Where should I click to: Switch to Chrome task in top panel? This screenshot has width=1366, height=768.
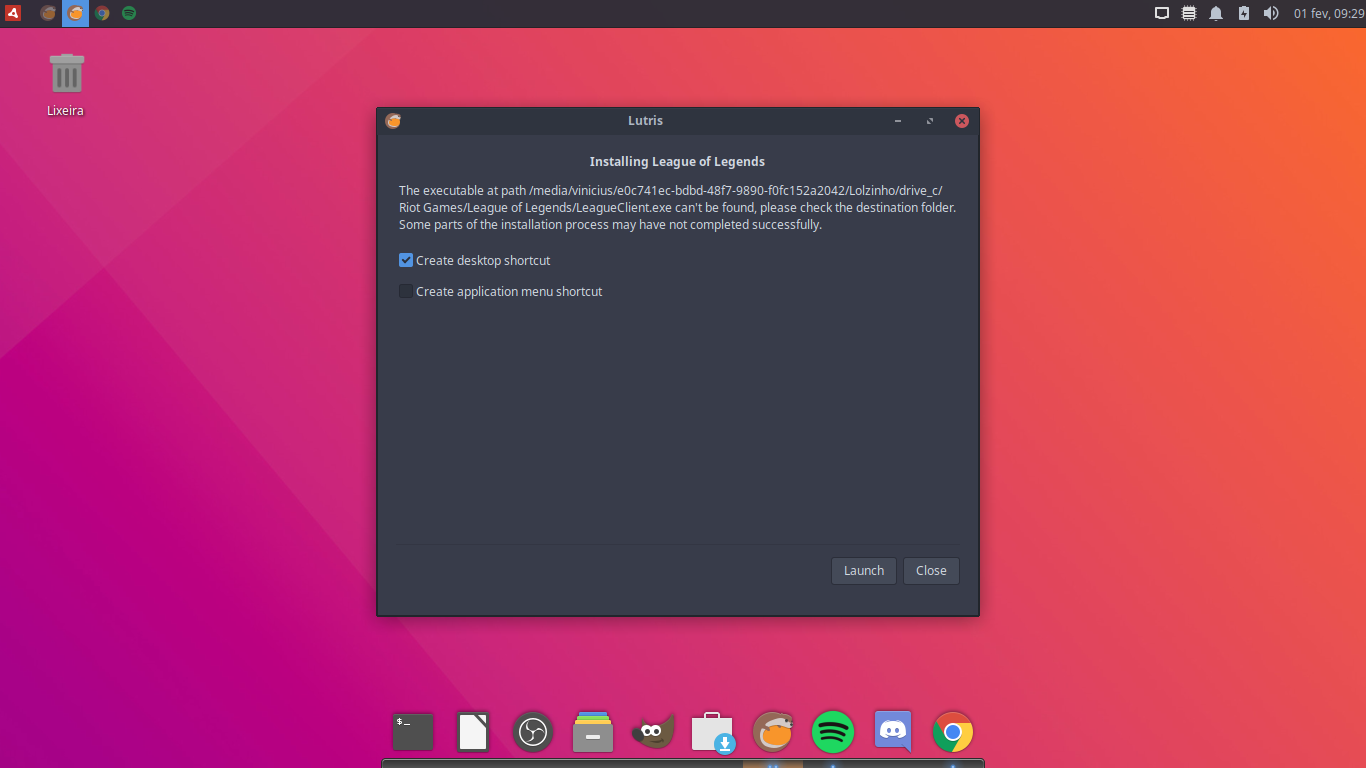tap(102, 13)
